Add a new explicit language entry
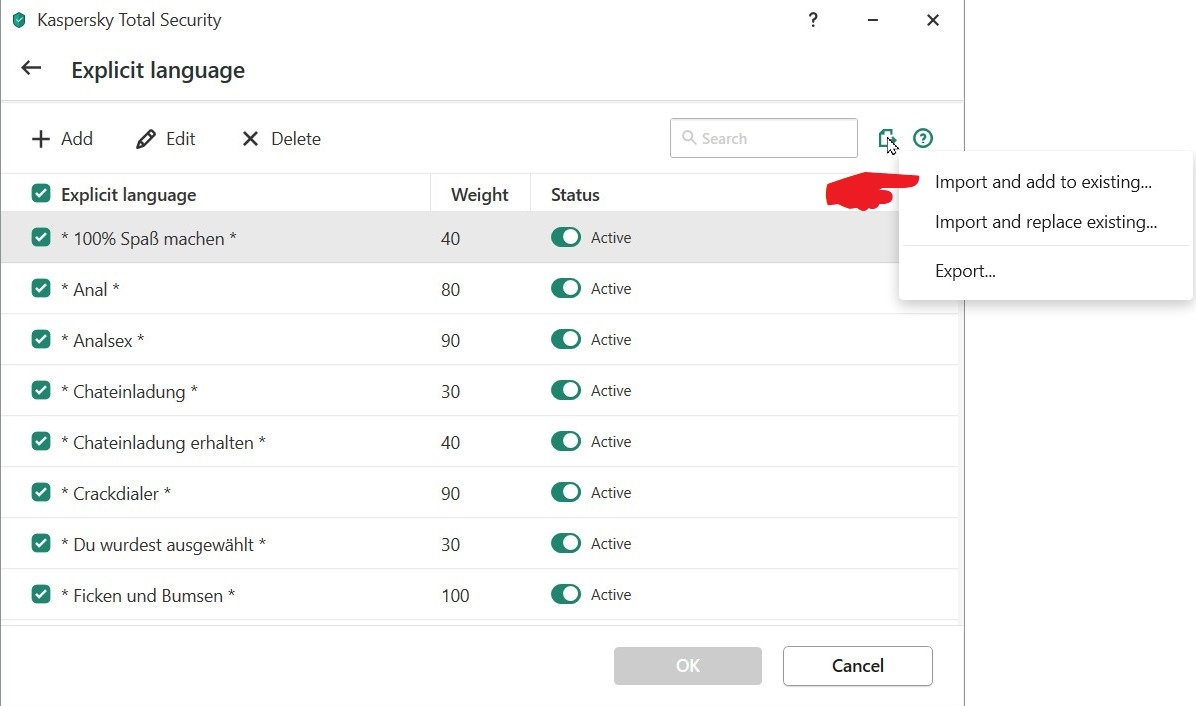This screenshot has height=706, width=1196. tap(62, 139)
